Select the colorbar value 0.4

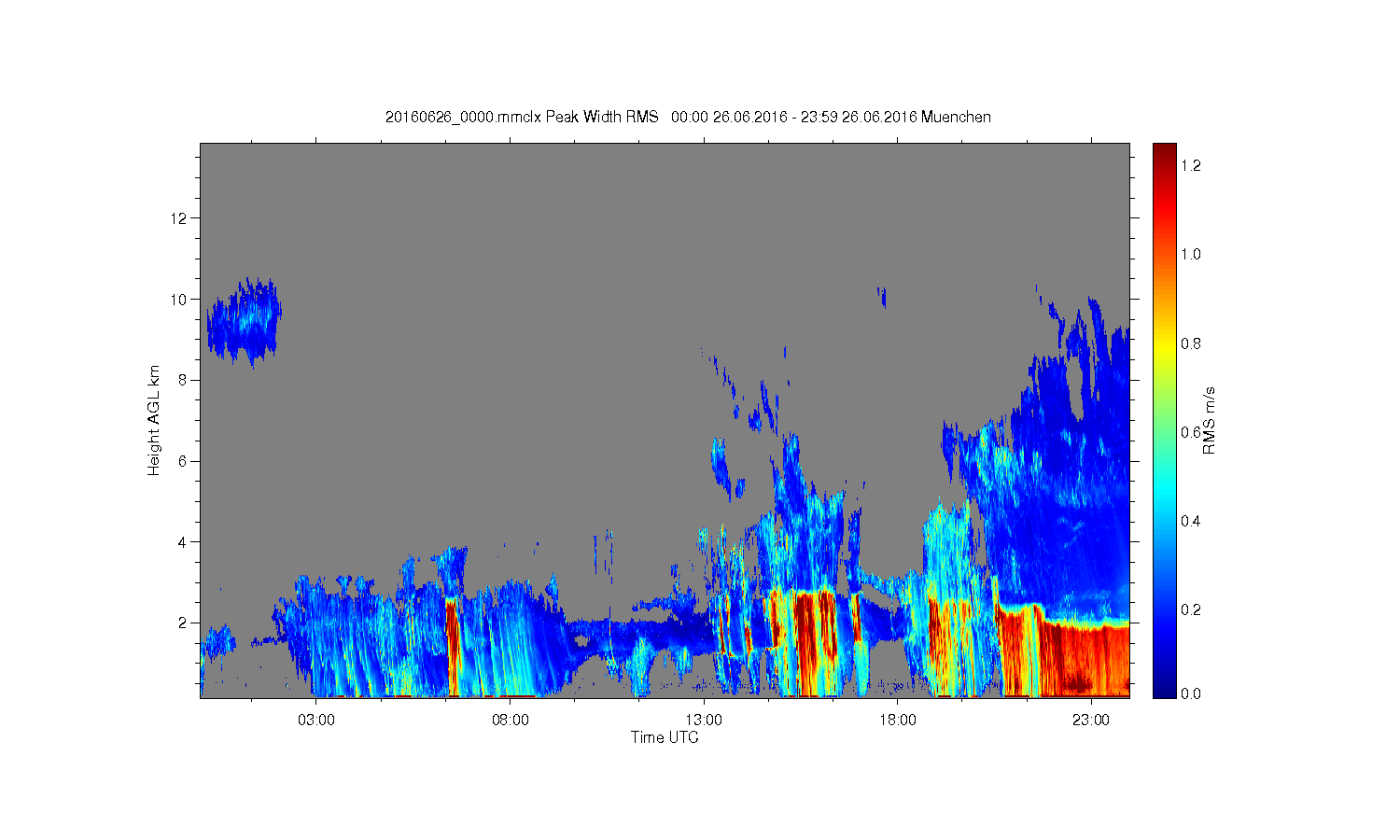[x=1190, y=520]
